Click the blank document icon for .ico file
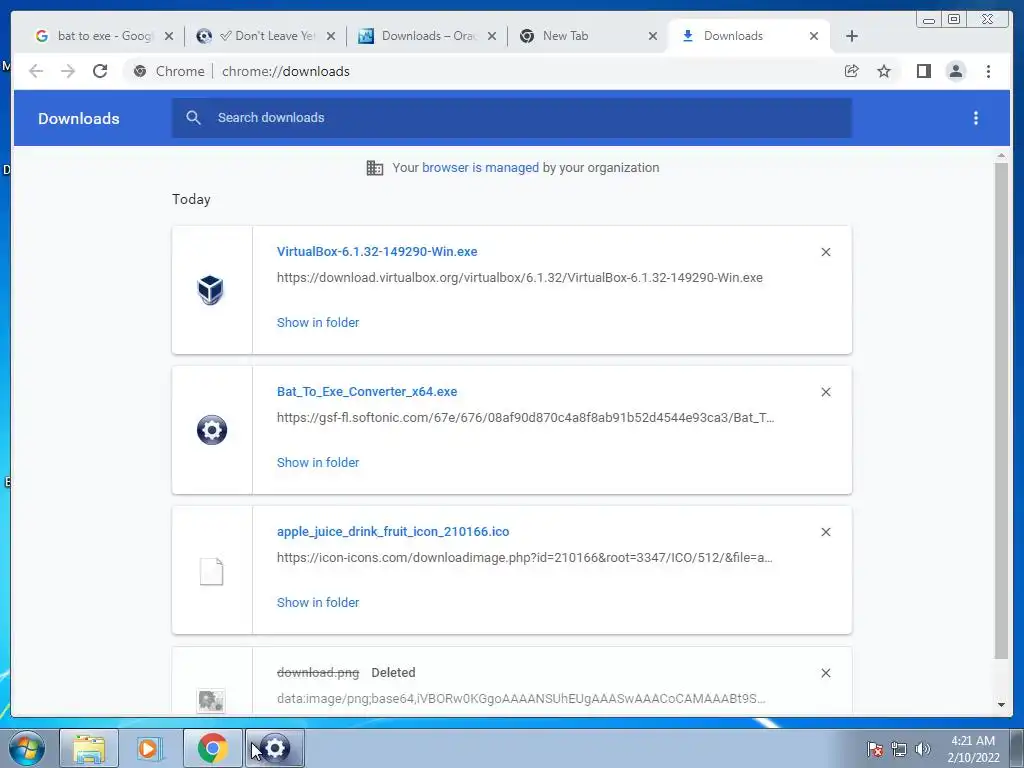Viewport: 1024px width, 768px height. click(211, 571)
